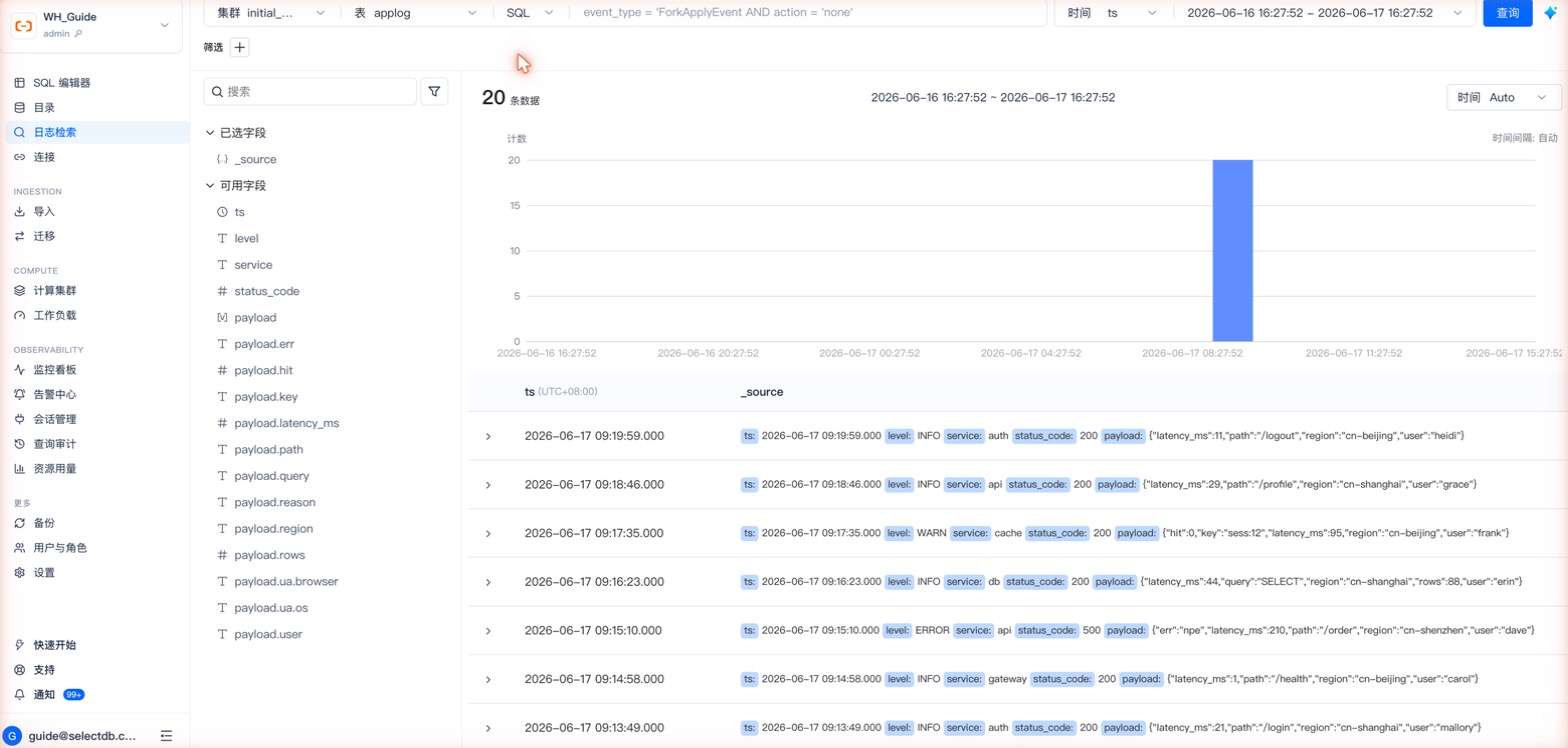The width and height of the screenshot is (1568, 748).
Task: Add a filter with the plus icon
Action: [240, 47]
